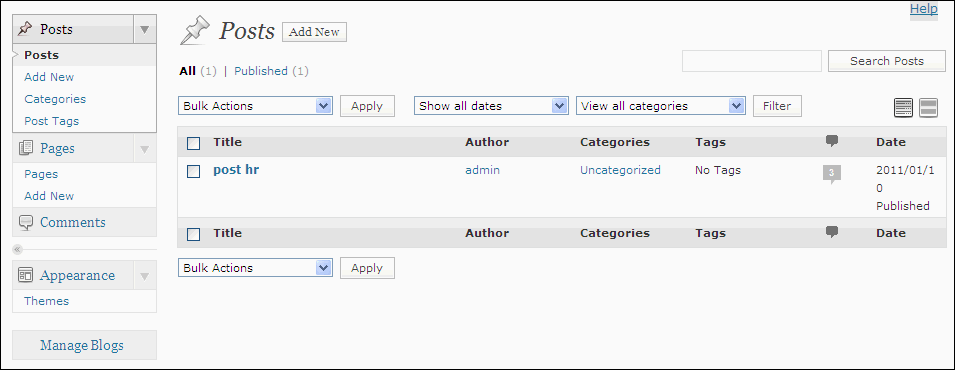Switch to excerpt view mode icon
The height and width of the screenshot is (370, 955).
pos(928,108)
